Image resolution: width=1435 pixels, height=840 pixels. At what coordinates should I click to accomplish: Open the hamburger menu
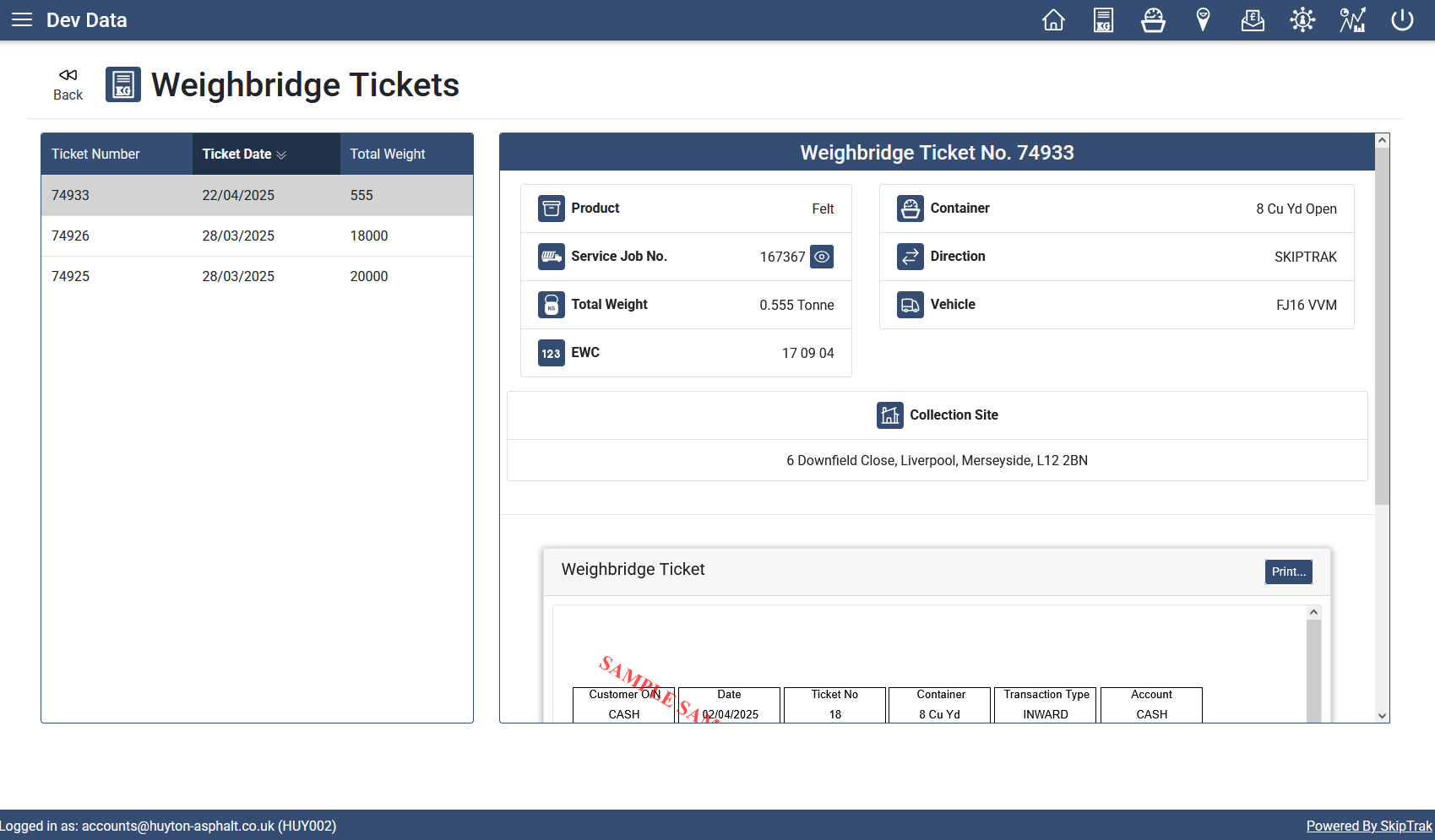pos(22,19)
